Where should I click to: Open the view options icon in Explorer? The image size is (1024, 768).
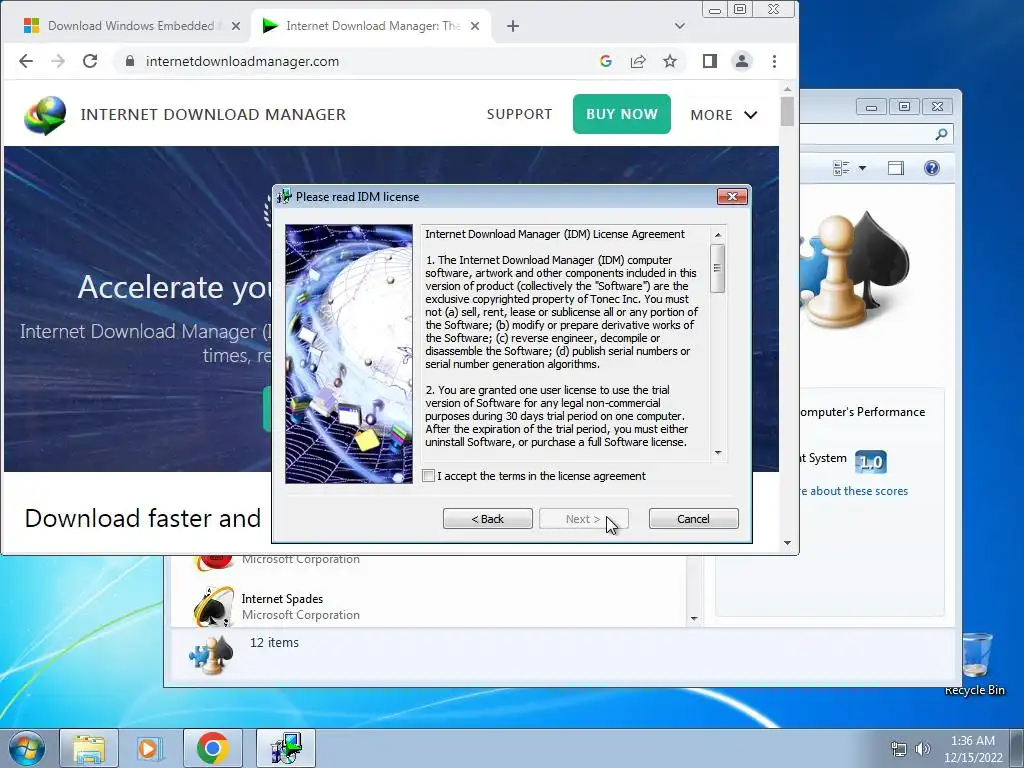pos(841,168)
